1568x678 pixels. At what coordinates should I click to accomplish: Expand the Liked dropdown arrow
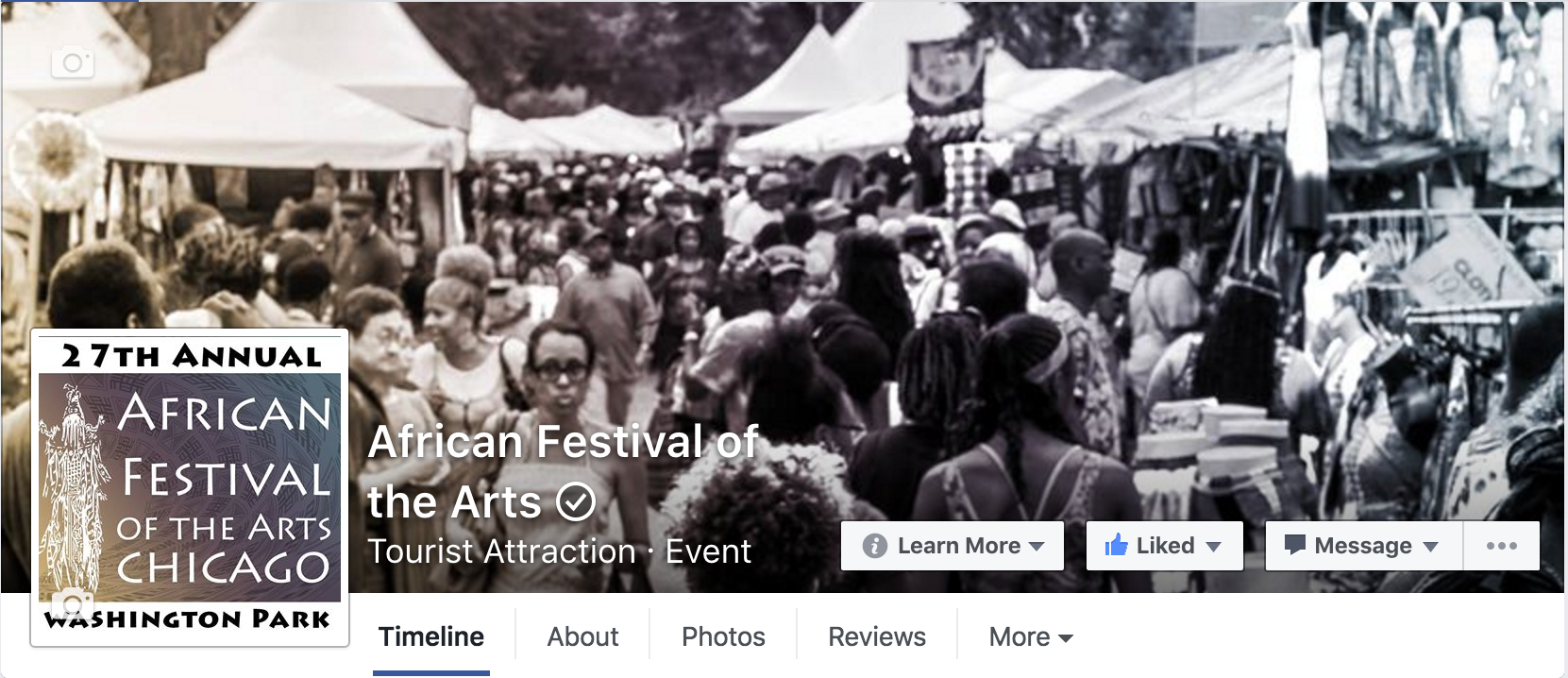click(1214, 547)
